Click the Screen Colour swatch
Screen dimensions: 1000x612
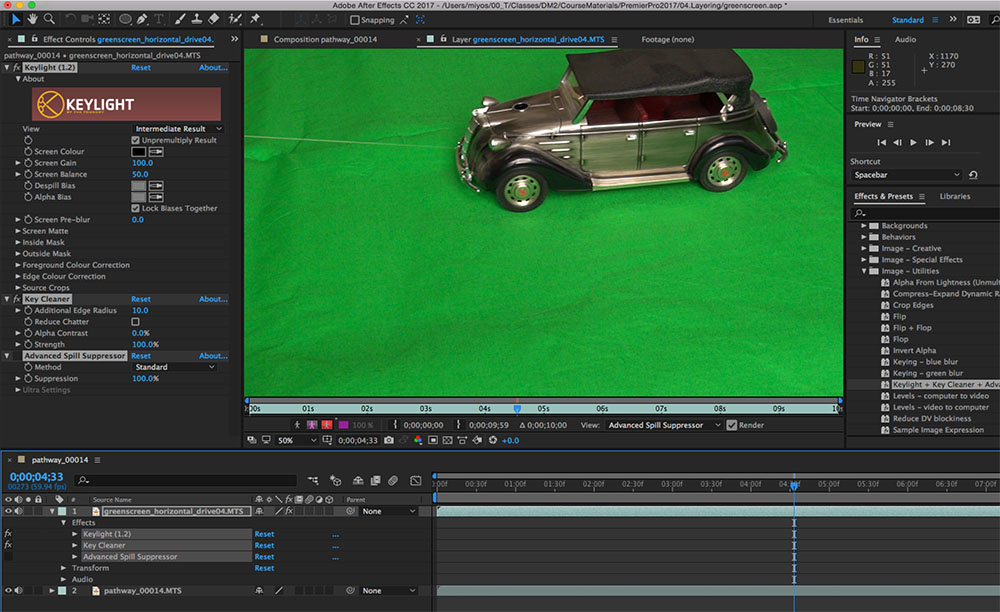tap(138, 152)
